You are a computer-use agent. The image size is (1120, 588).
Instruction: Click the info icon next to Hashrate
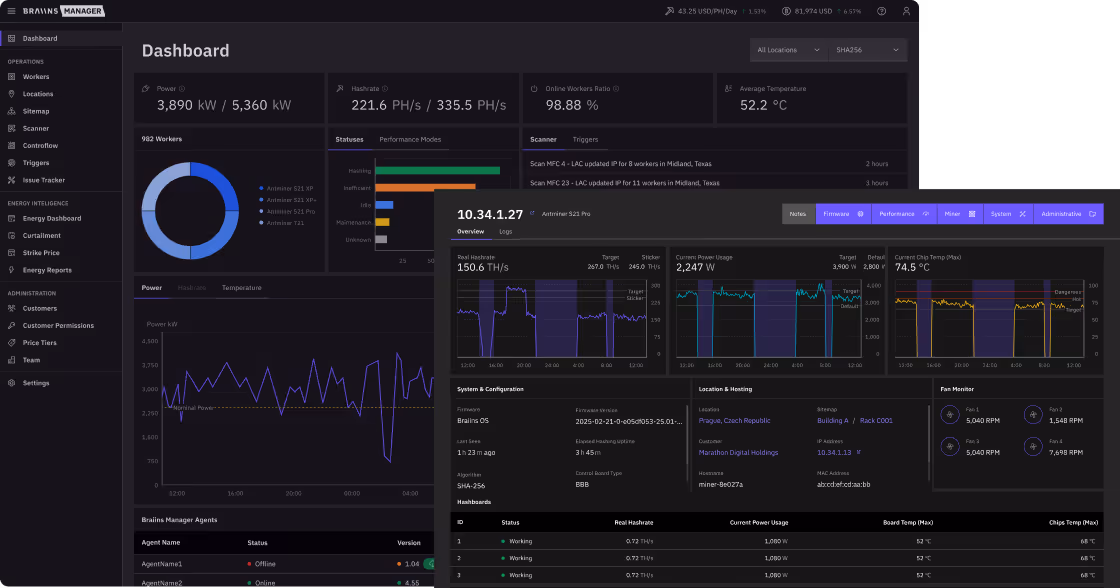coord(385,89)
